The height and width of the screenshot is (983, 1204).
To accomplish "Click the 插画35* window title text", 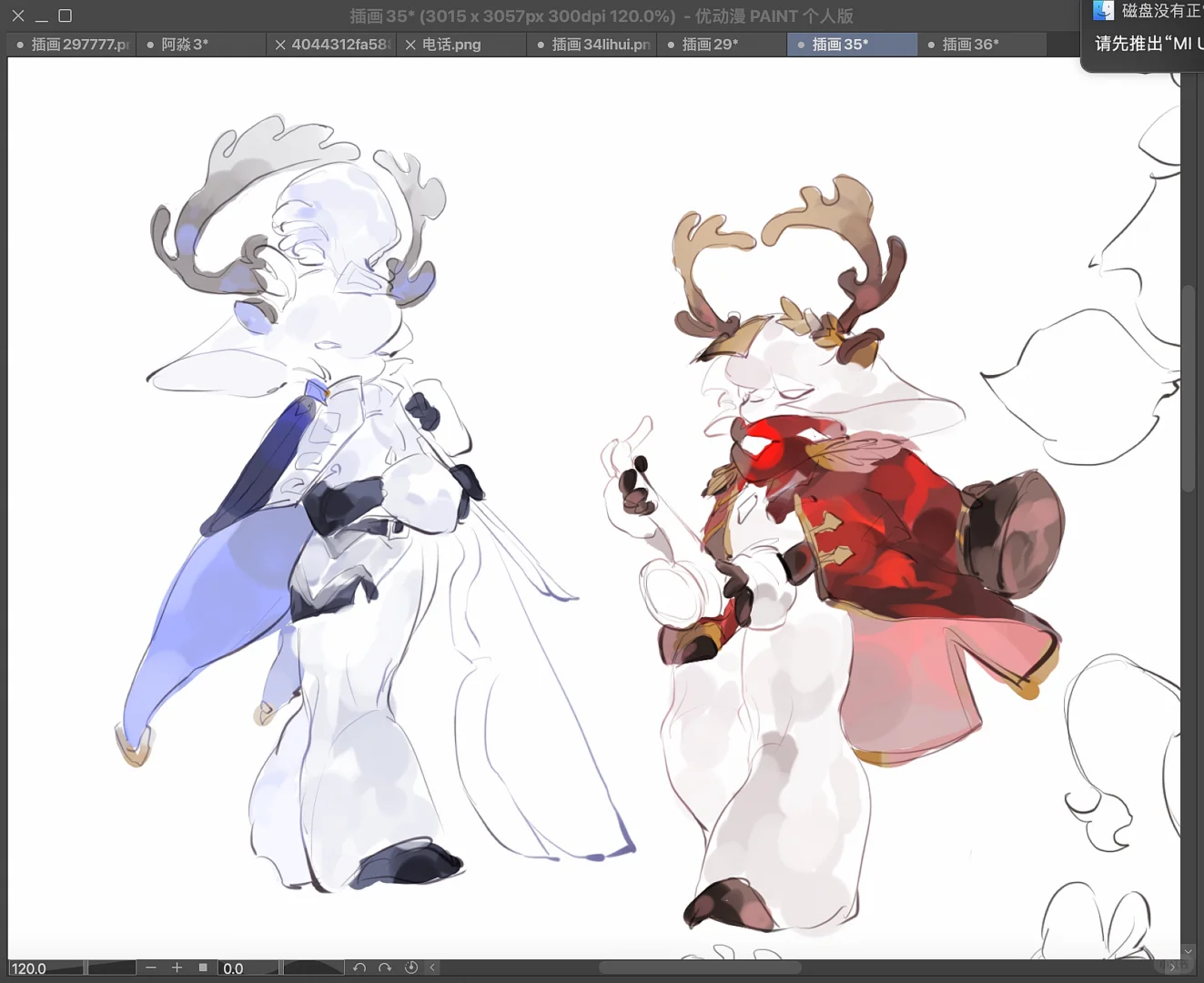I will [602, 15].
